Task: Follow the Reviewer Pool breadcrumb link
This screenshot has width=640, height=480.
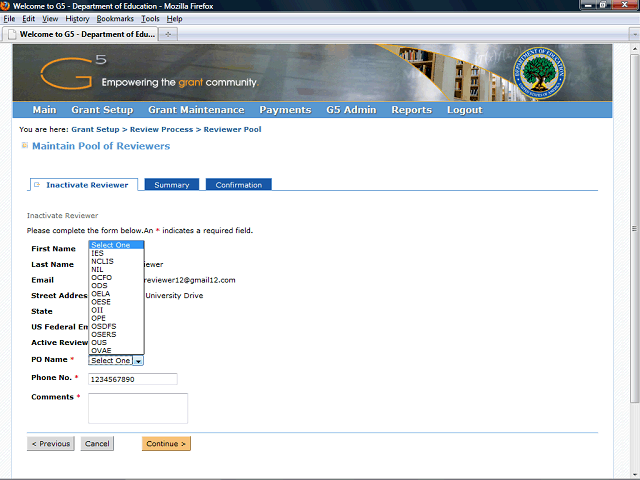Action: click(232, 129)
